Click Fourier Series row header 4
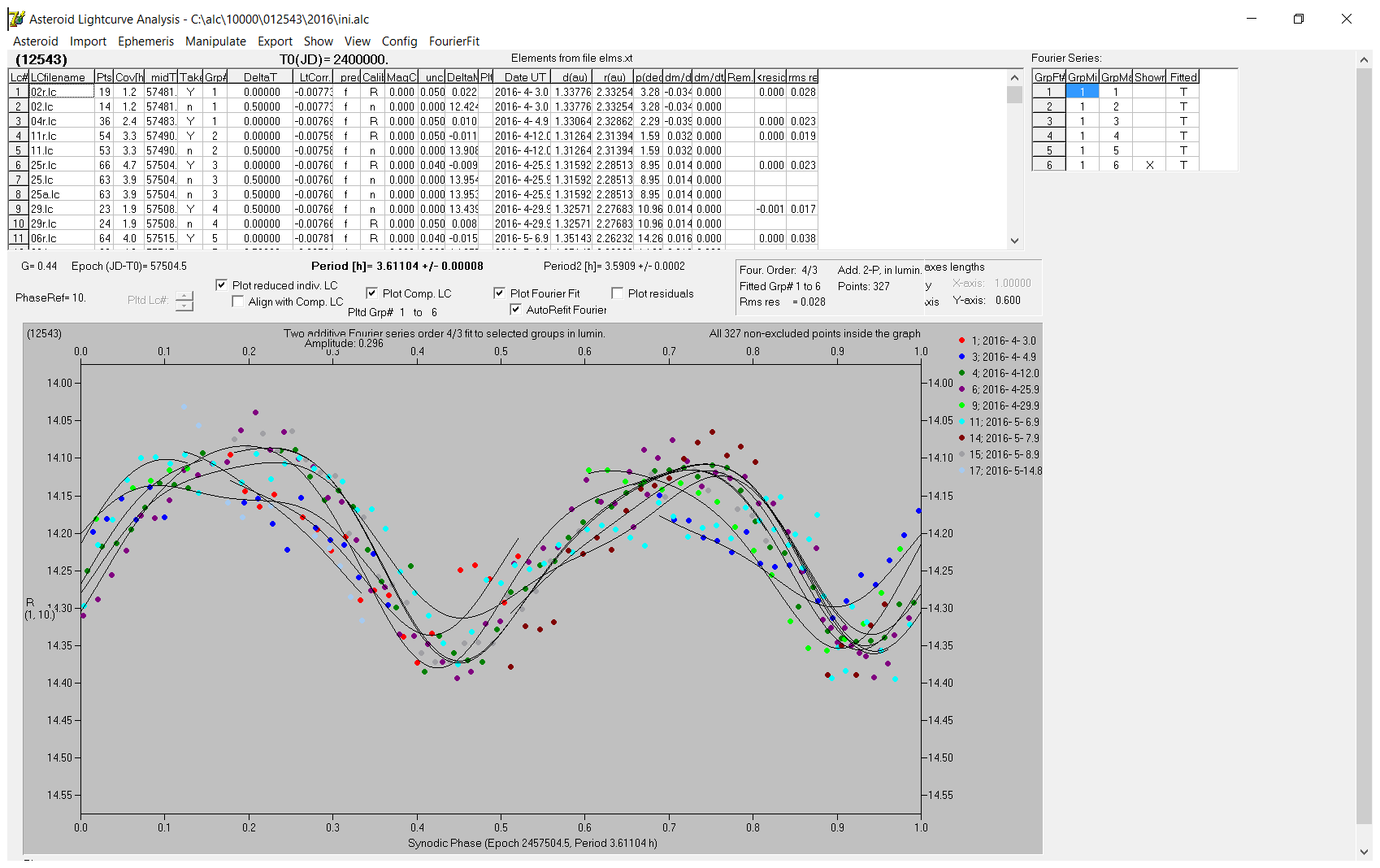This screenshot has height=868, width=1380. (1049, 136)
